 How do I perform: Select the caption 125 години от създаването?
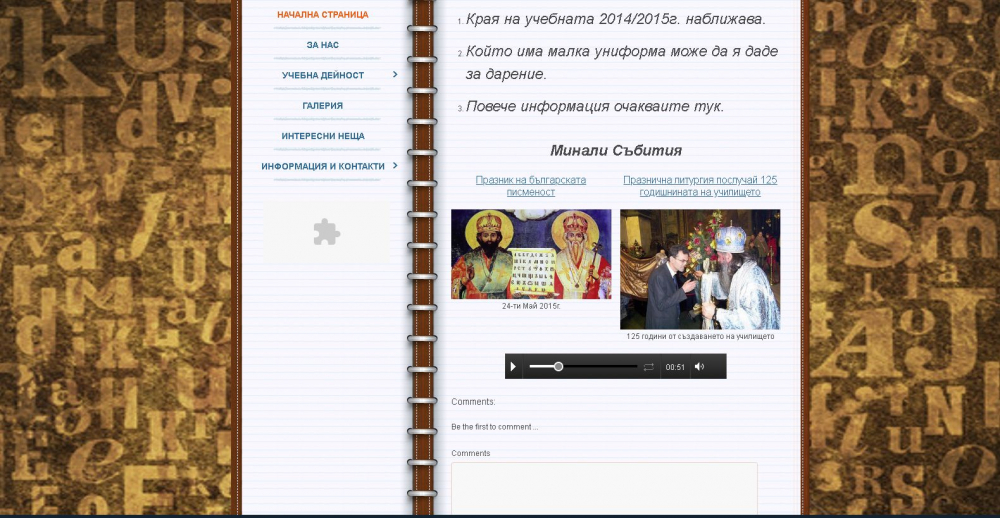700,336
